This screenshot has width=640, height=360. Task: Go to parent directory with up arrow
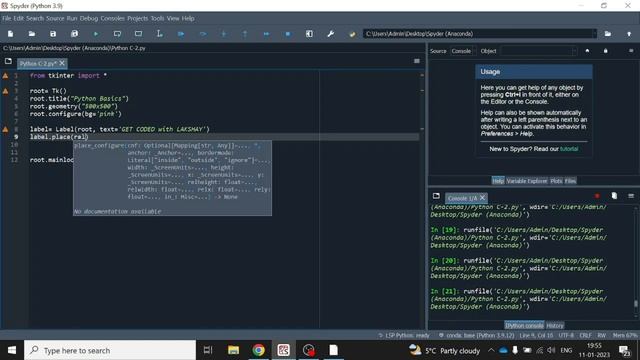click(629, 34)
